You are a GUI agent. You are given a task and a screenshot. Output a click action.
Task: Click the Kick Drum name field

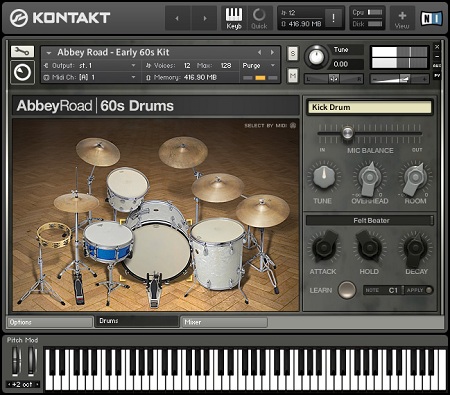pyautogui.click(x=369, y=107)
